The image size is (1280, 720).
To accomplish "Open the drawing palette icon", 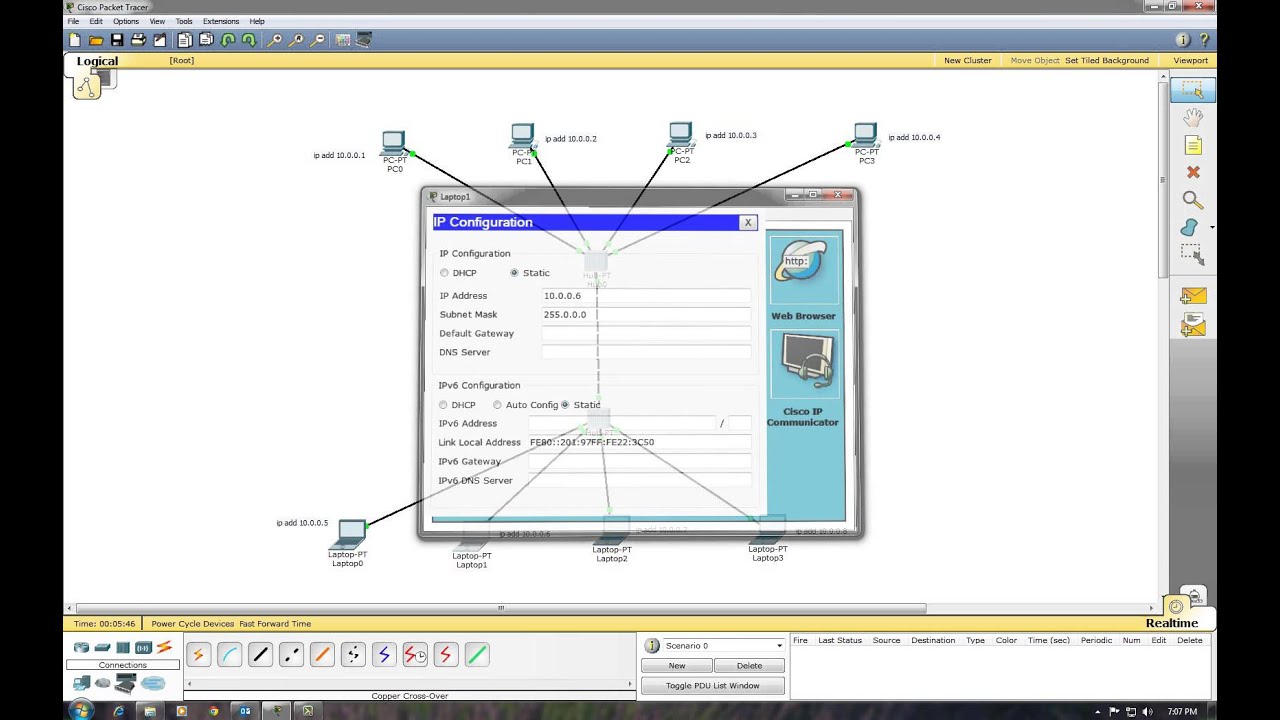I will click(x=343, y=40).
